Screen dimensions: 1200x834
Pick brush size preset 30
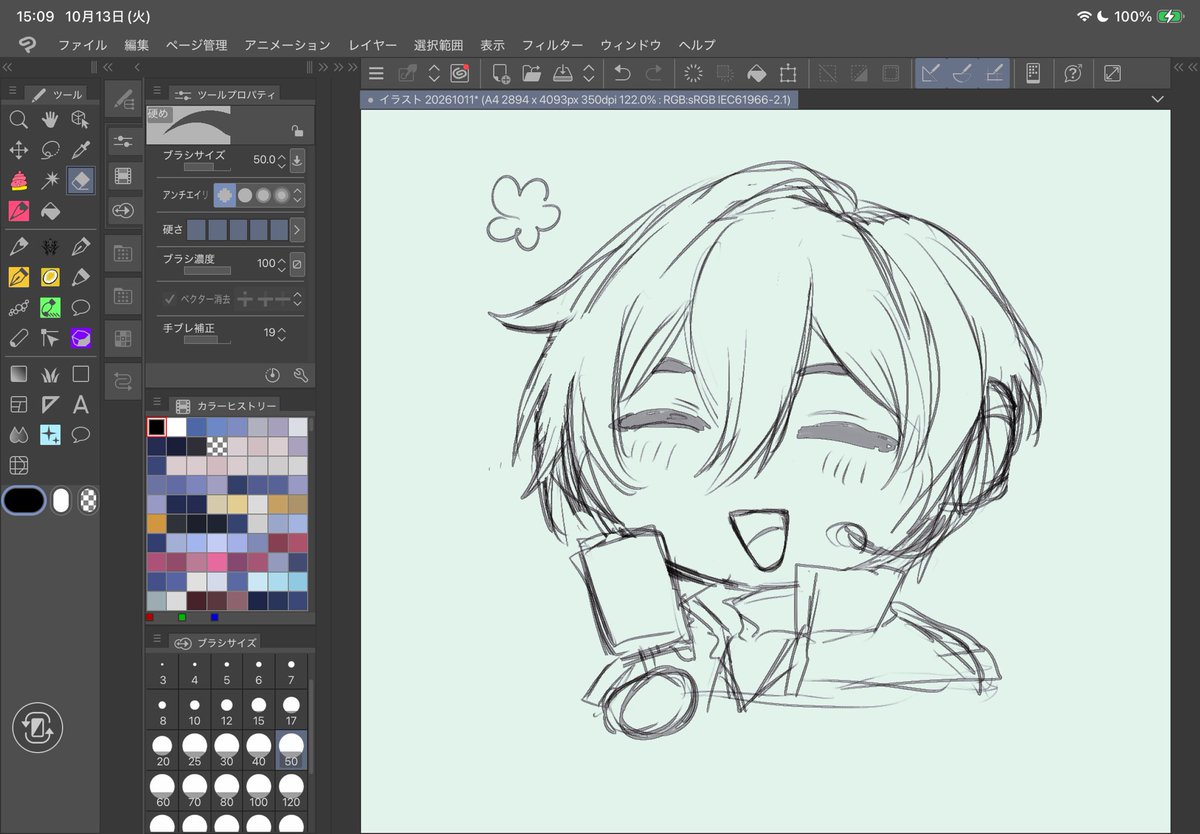226,749
